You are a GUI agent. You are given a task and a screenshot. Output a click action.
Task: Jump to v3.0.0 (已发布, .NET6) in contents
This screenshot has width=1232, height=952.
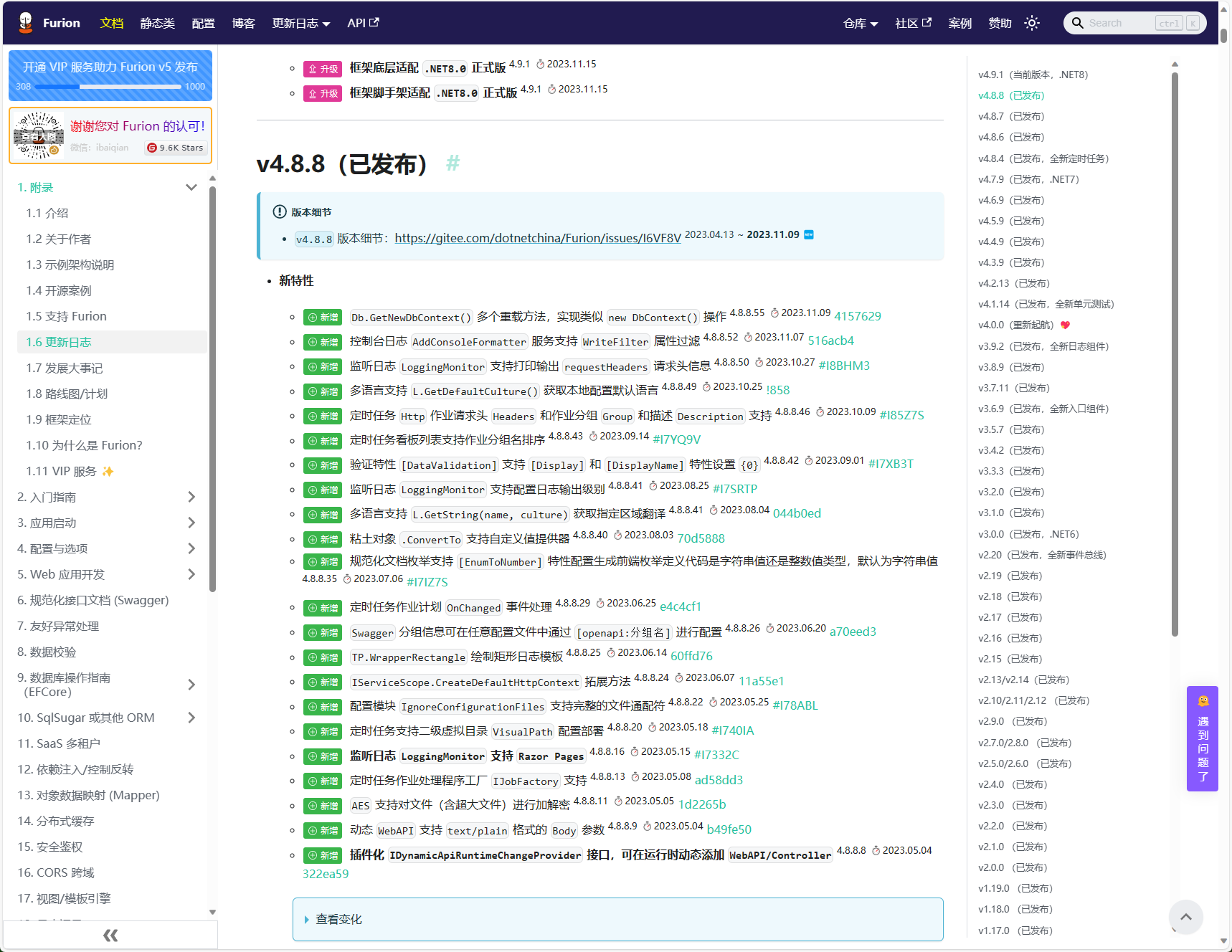pyautogui.click(x=1028, y=534)
